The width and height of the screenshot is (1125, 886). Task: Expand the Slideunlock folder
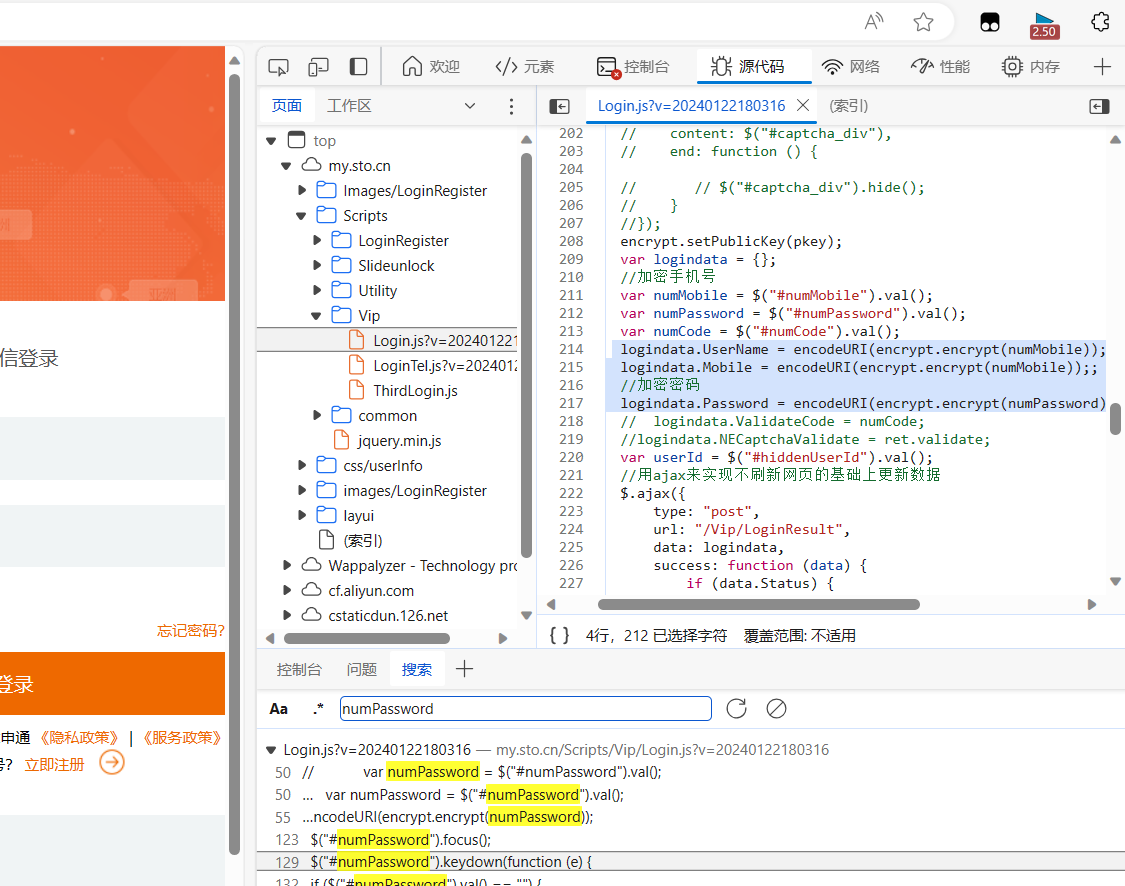pos(317,265)
